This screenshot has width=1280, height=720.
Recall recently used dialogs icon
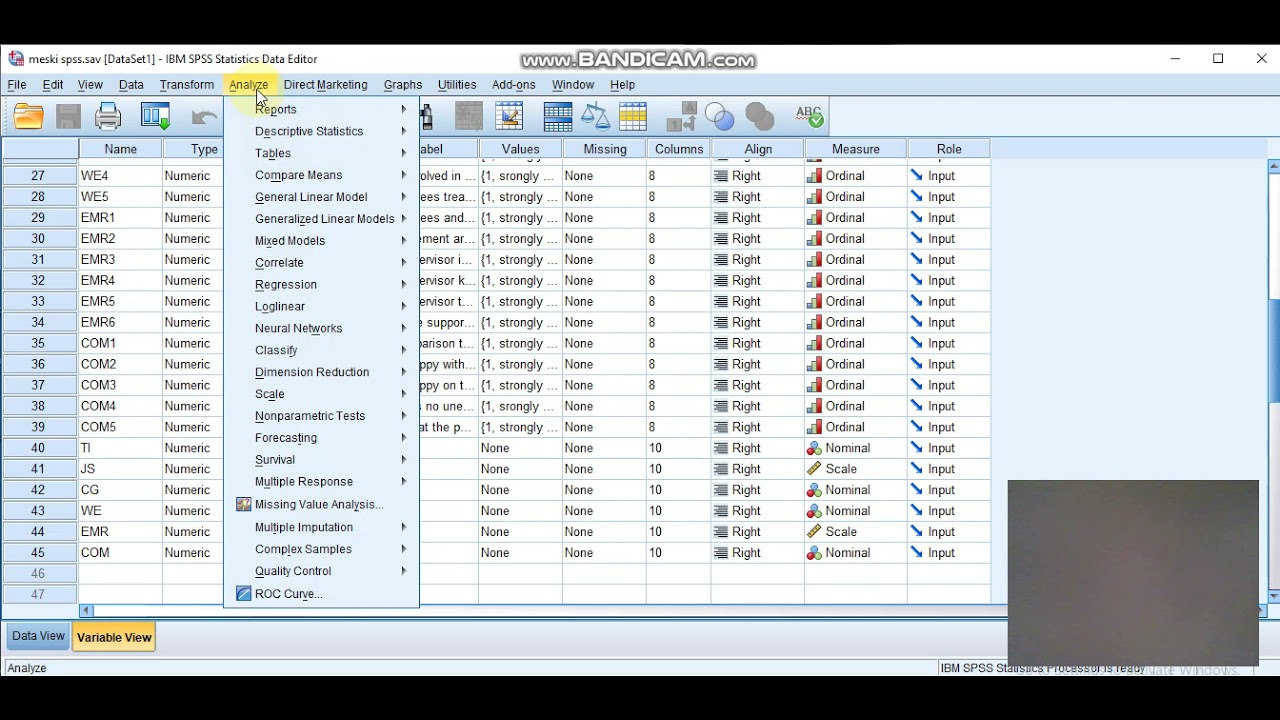[x=155, y=117]
